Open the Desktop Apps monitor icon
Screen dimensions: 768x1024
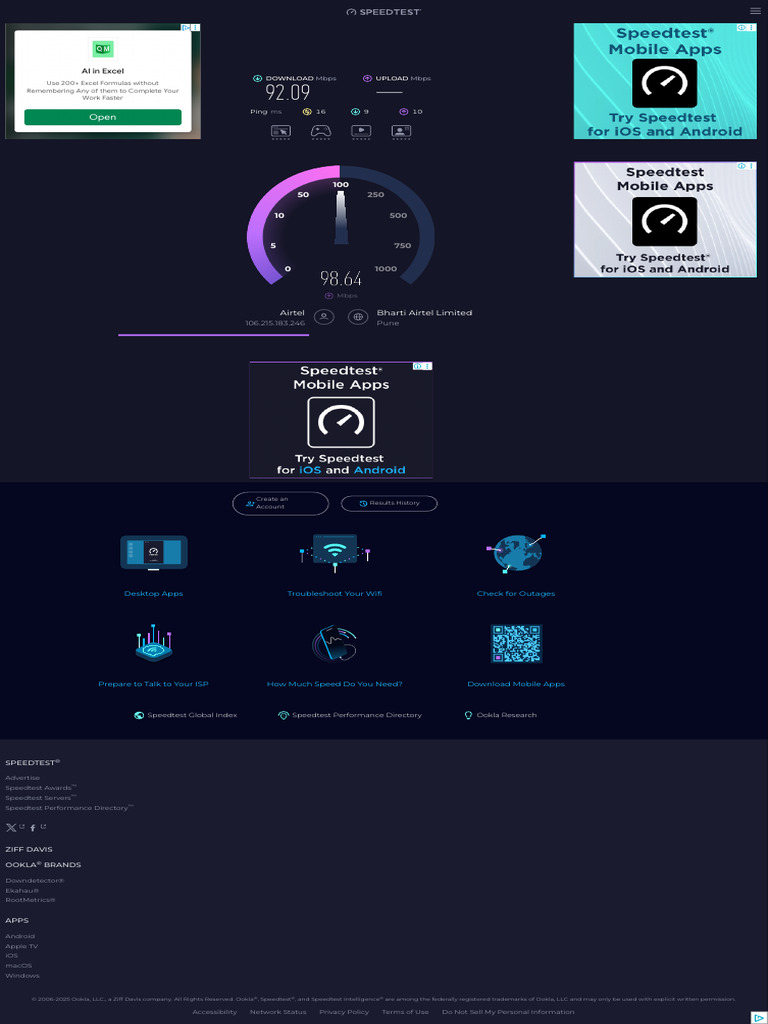[153, 553]
